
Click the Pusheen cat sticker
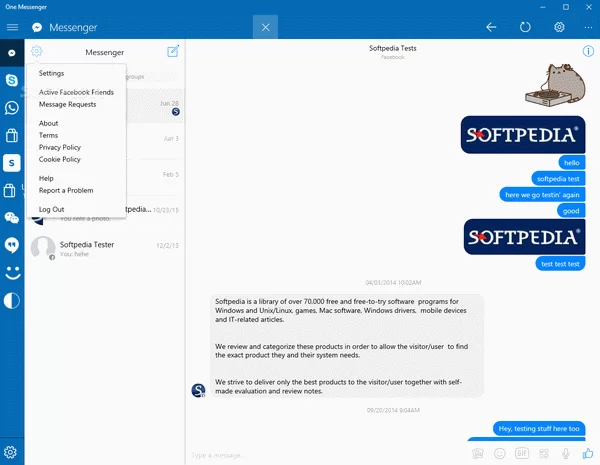tap(555, 85)
